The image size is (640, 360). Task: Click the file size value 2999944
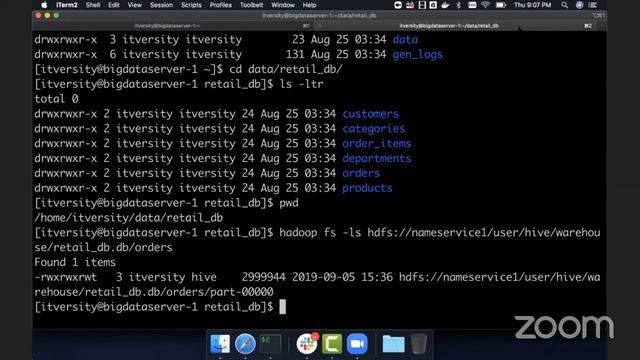coord(263,277)
